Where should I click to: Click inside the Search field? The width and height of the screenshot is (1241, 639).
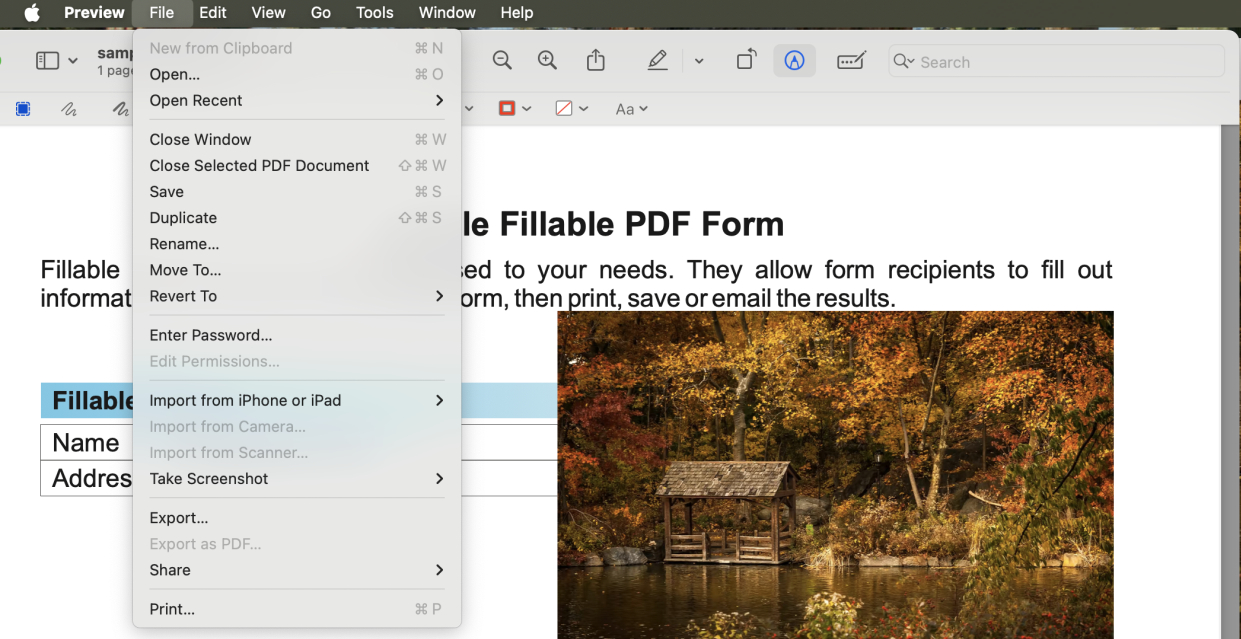(x=1056, y=61)
